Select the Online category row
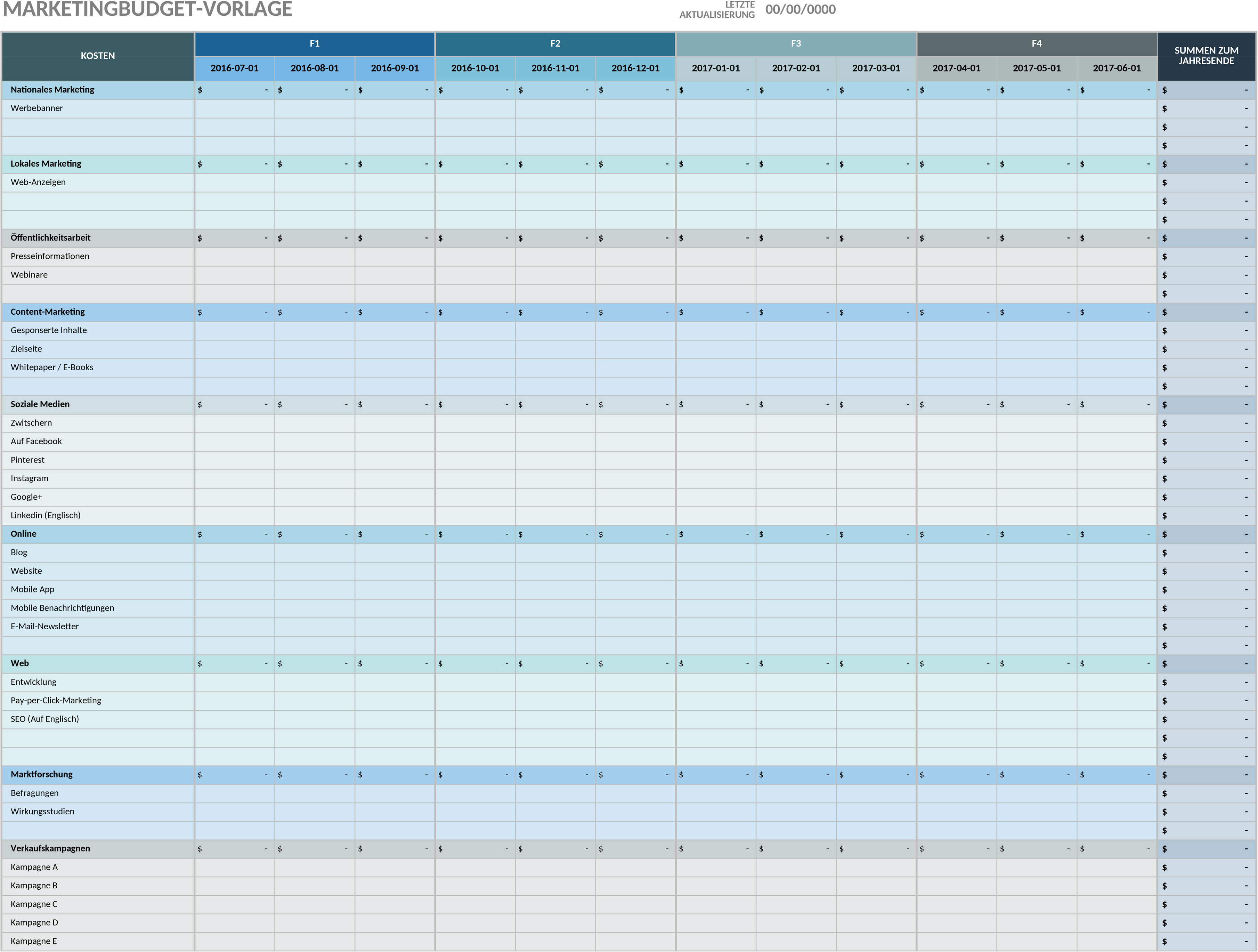Screen dimensions: 1258x952 pyautogui.click(x=628, y=534)
